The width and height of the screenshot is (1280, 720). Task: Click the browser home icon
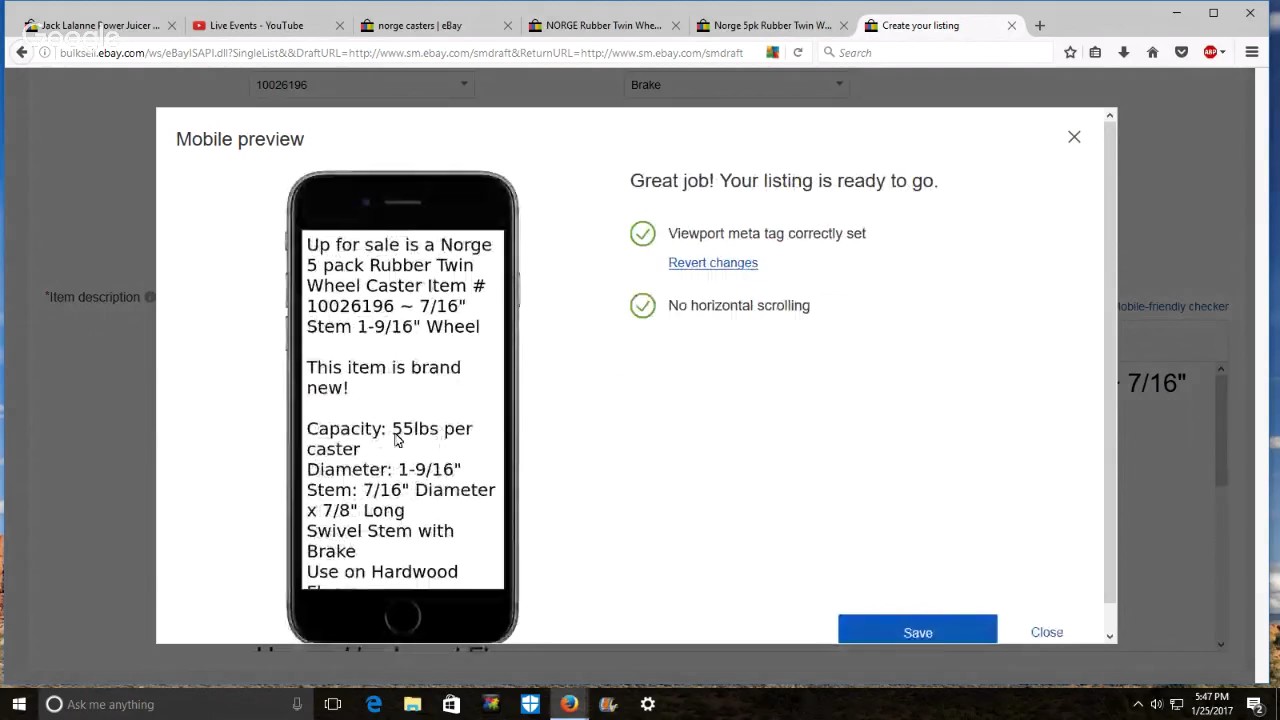pyautogui.click(x=1153, y=52)
